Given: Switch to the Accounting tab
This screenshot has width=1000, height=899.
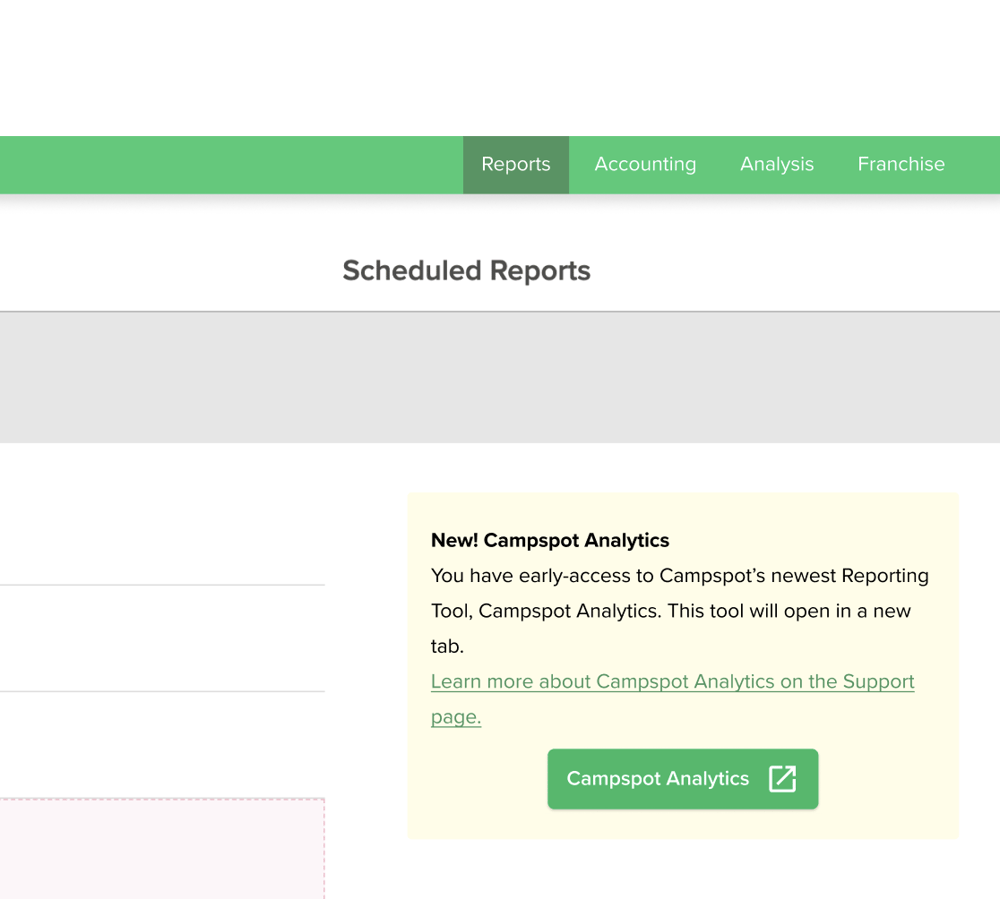Looking at the screenshot, I should [645, 164].
